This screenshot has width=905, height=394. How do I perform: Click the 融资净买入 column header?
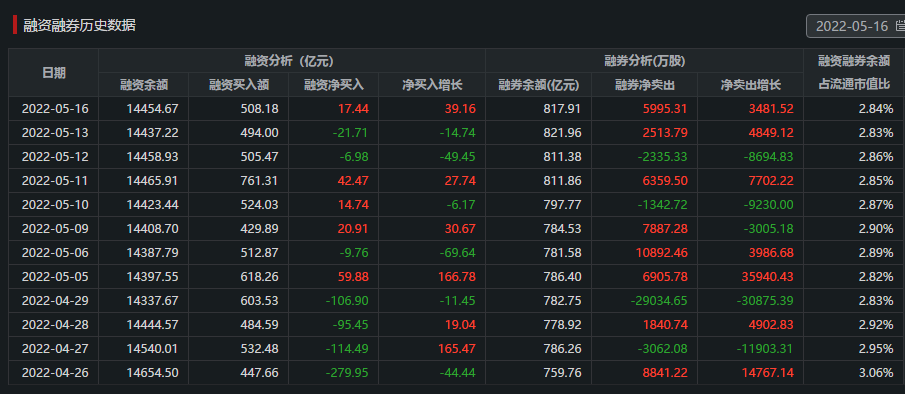pos(334,85)
